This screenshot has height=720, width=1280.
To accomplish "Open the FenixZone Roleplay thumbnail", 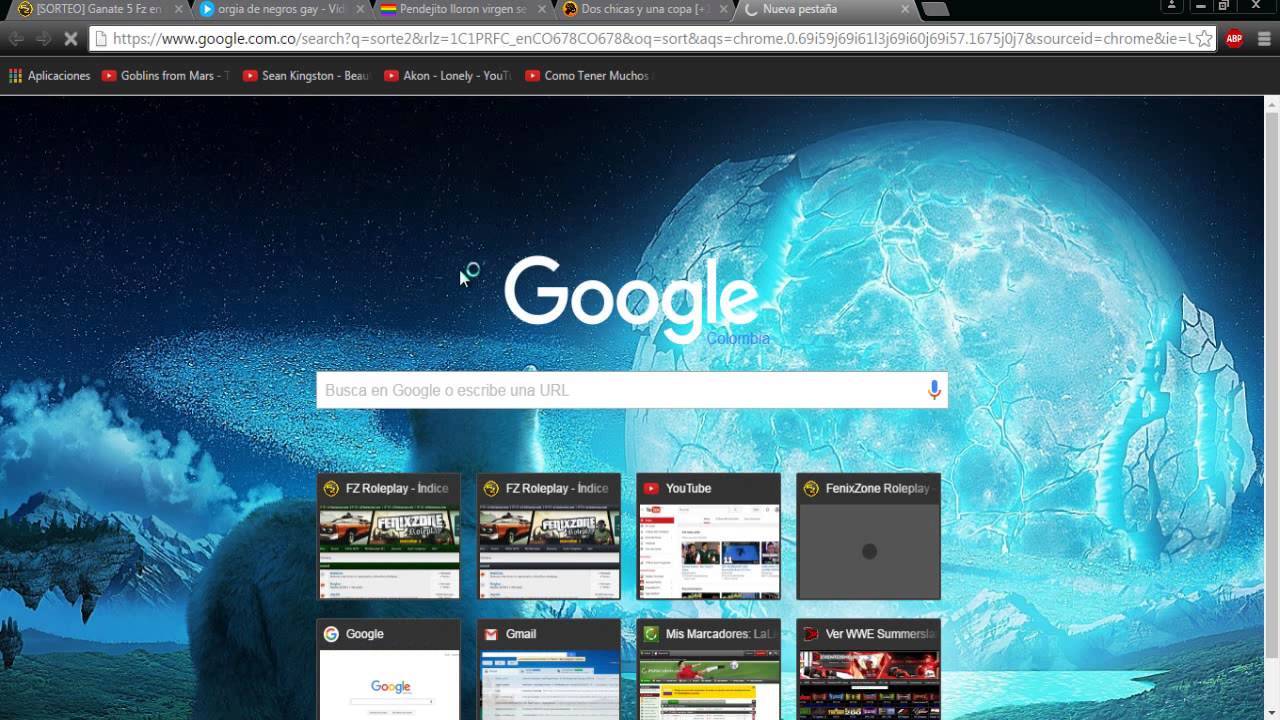I will [869, 537].
